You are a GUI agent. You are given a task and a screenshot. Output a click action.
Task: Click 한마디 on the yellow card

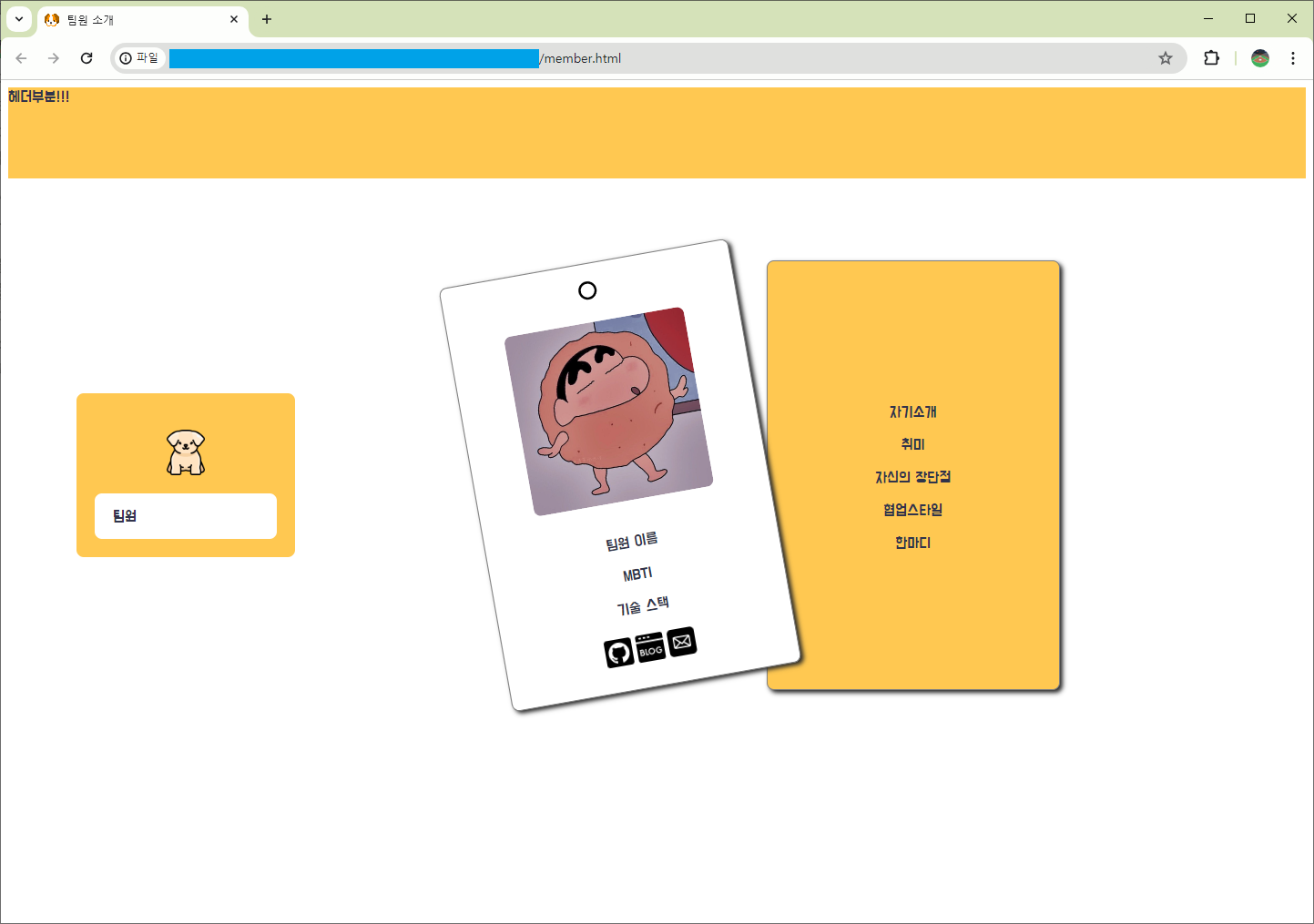tap(913, 543)
